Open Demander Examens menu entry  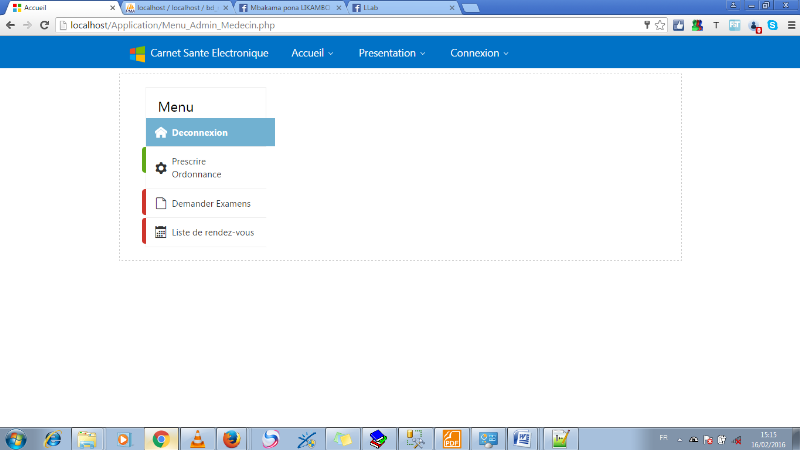tap(206, 203)
